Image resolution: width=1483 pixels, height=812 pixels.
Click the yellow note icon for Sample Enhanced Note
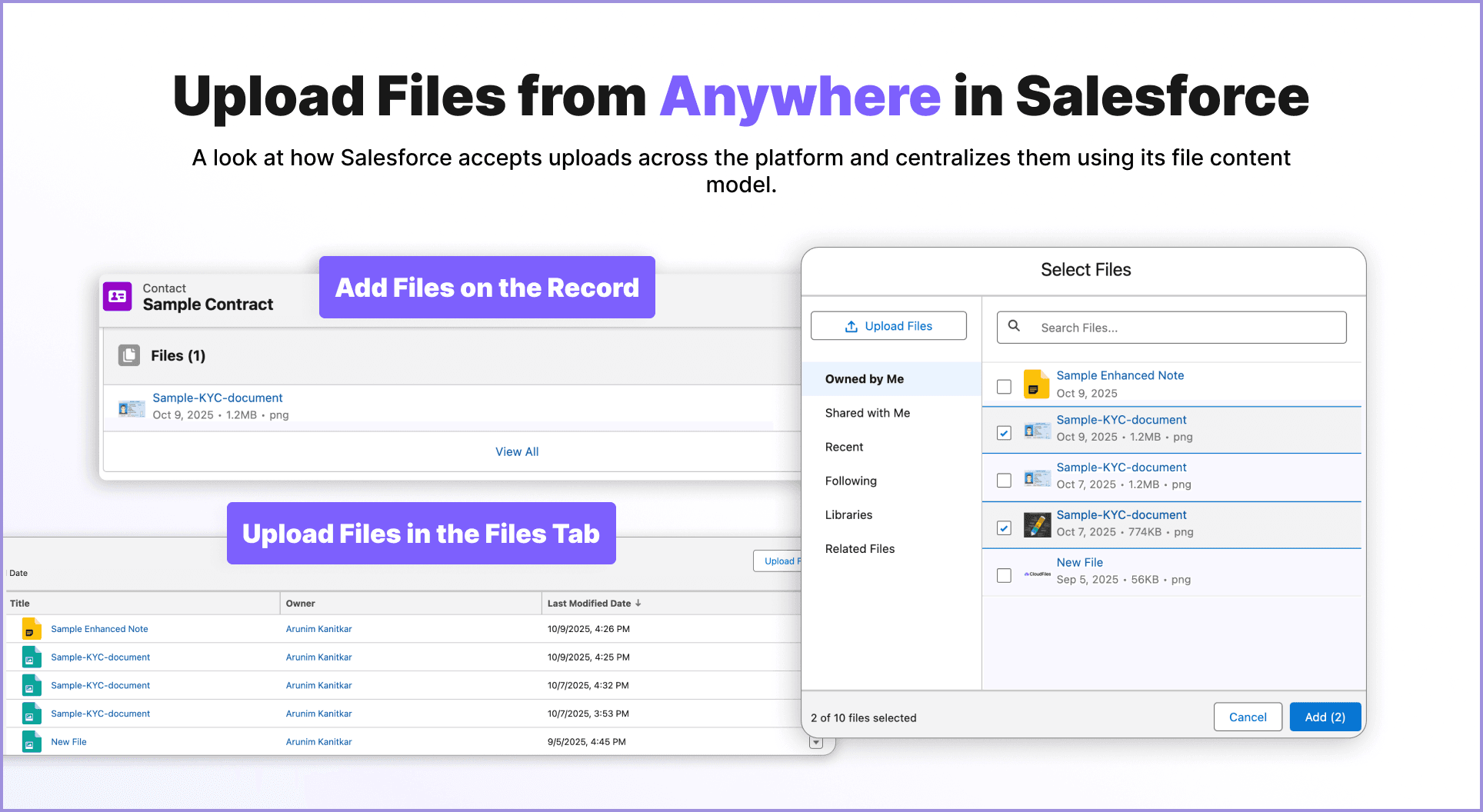point(1035,384)
